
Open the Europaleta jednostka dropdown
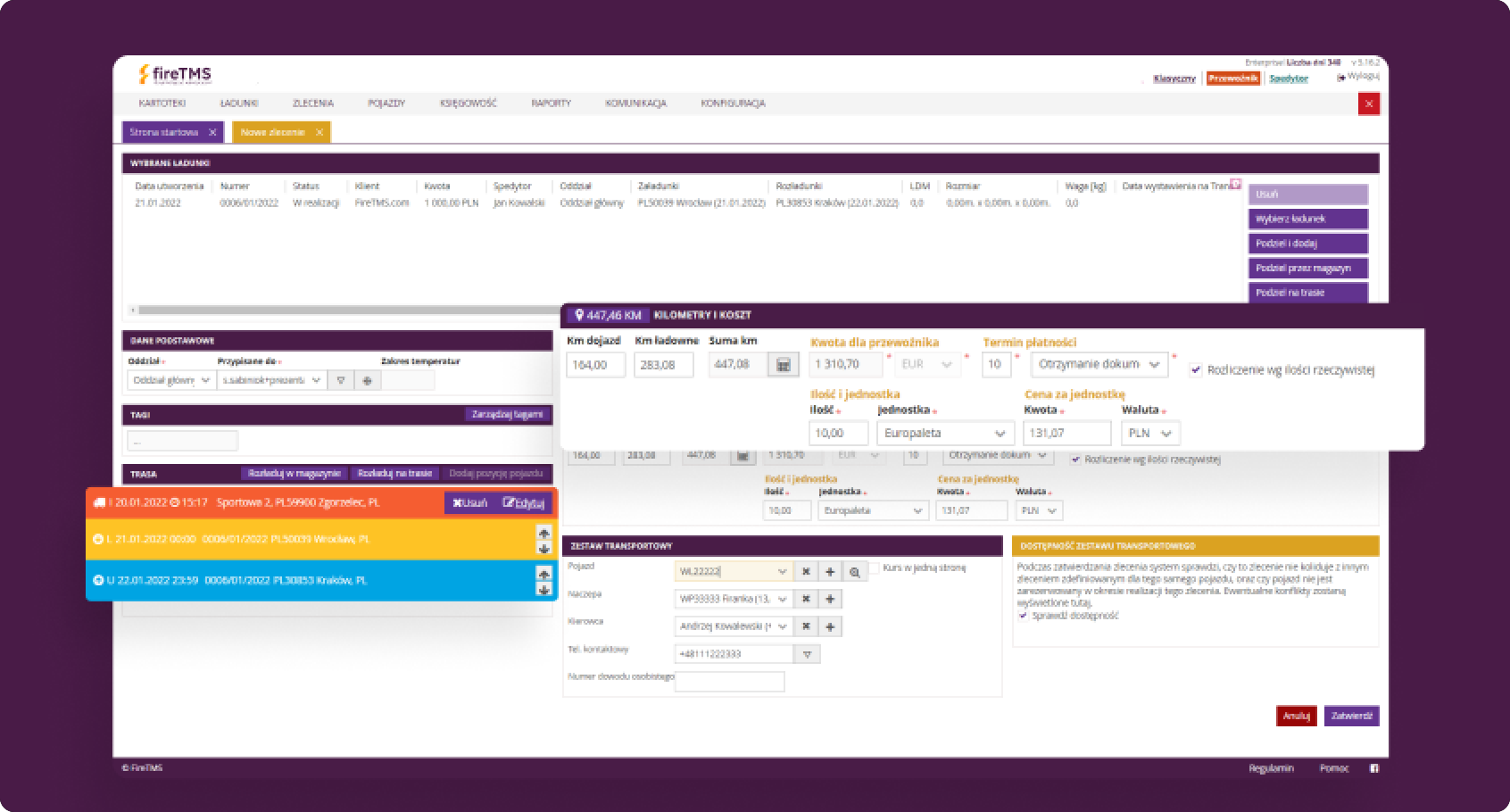click(945, 433)
